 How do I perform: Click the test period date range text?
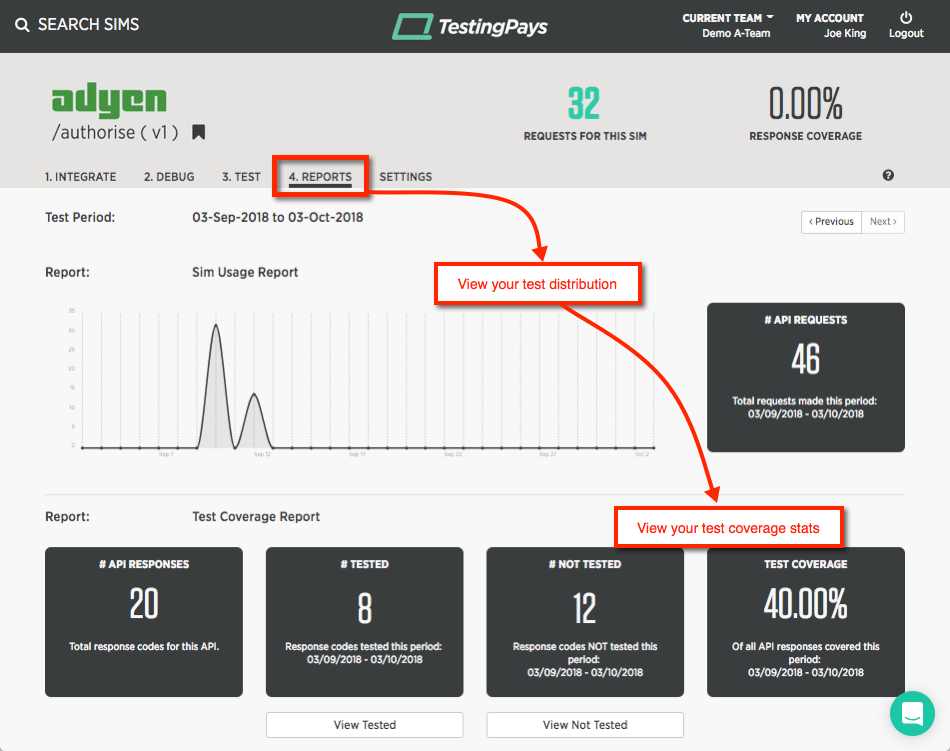pyautogui.click(x=277, y=217)
